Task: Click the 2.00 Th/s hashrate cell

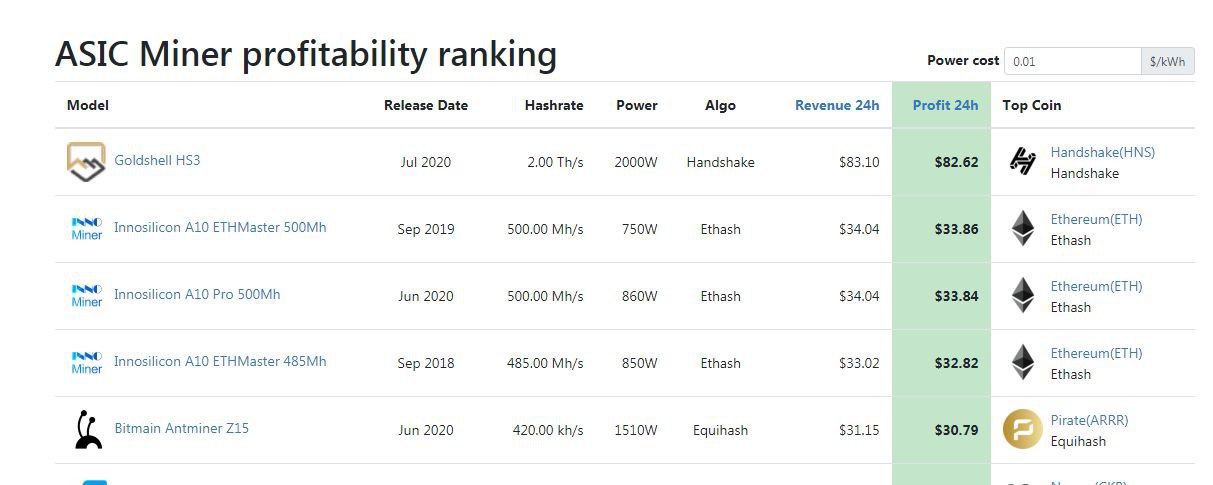Action: tap(555, 162)
